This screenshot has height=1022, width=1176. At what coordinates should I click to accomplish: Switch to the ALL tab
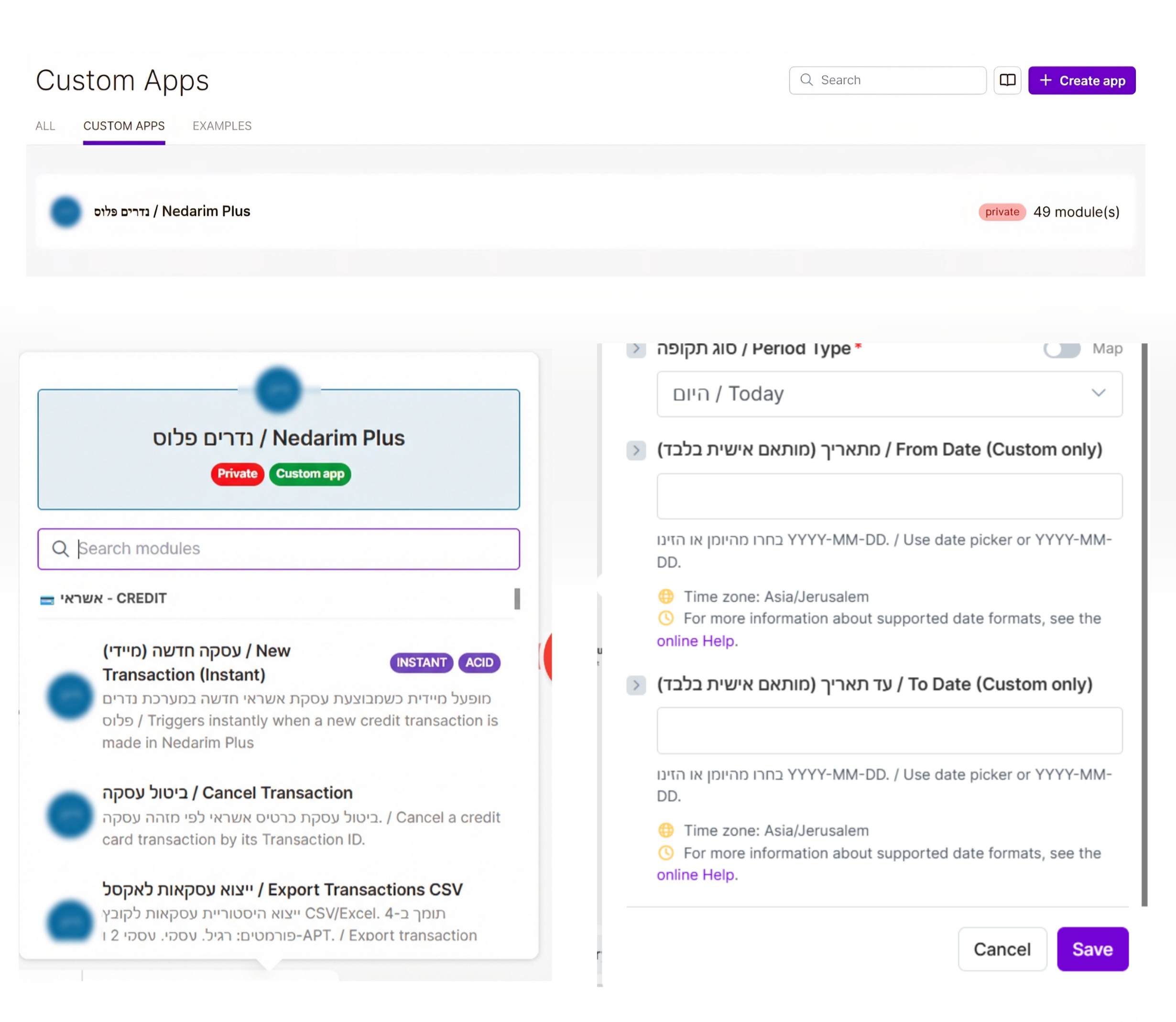[45, 126]
